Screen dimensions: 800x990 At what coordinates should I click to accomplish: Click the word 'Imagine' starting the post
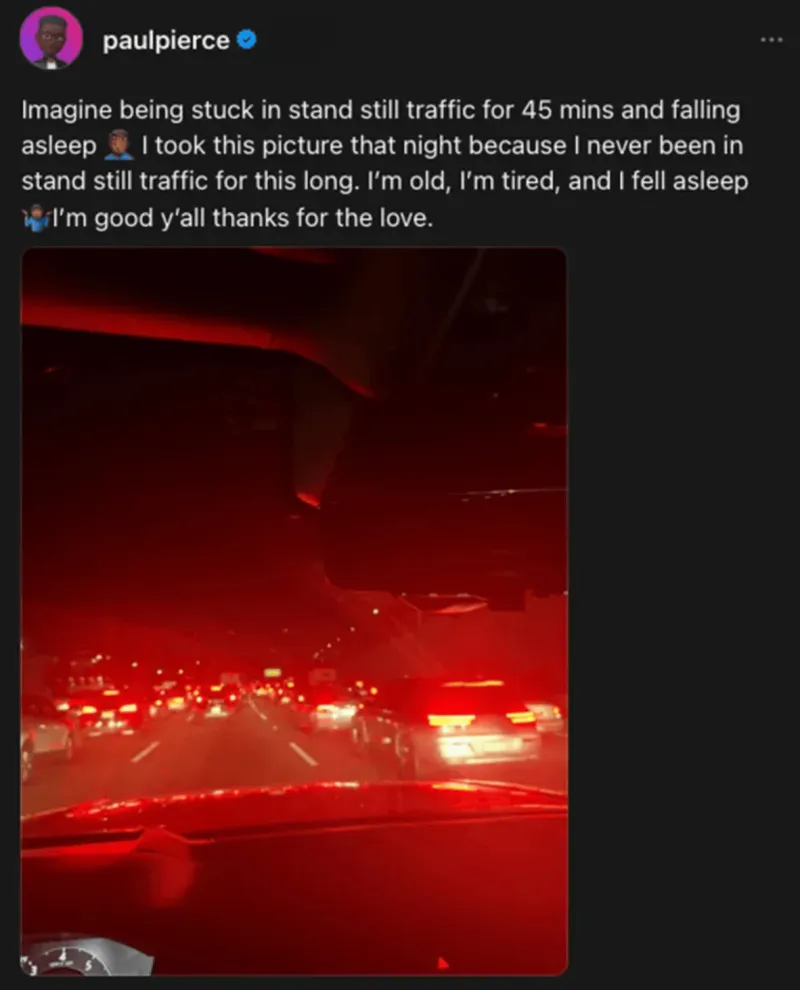point(67,111)
